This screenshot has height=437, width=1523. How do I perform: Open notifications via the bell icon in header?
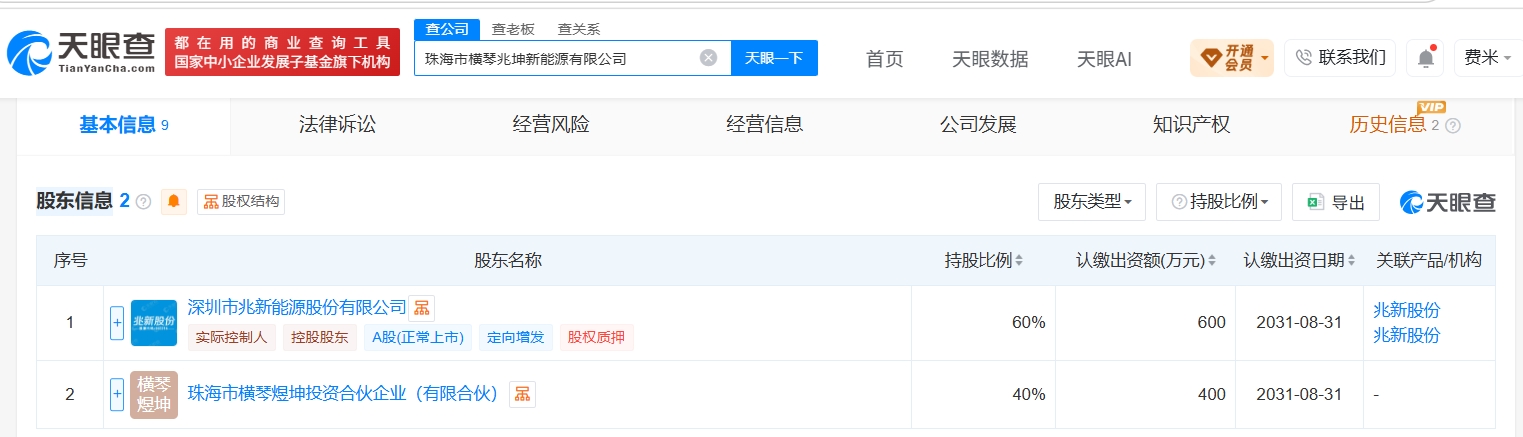pos(1425,58)
